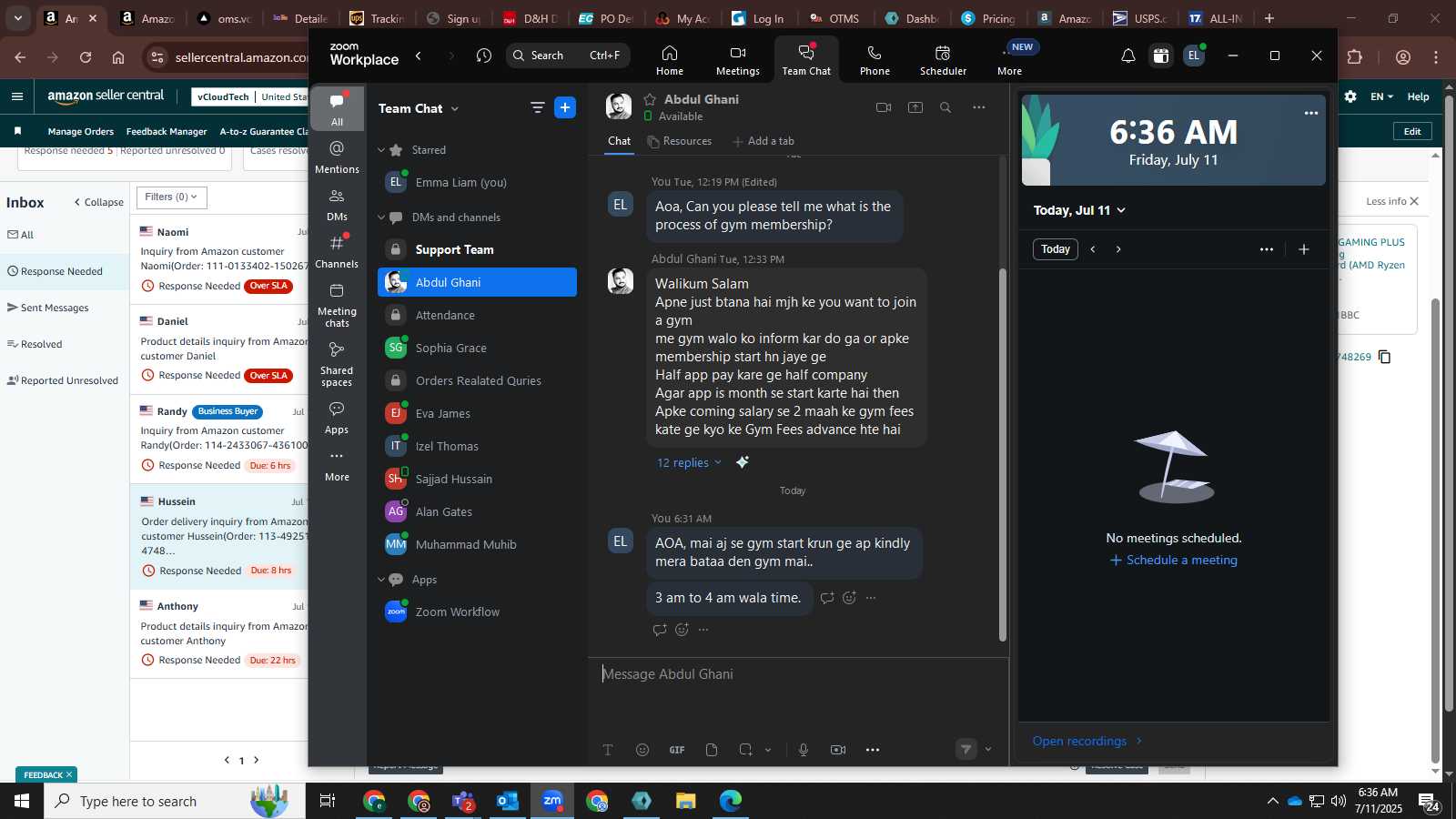Open the screenshot options dropdown arrow
1456x819 pixels.
pyautogui.click(x=768, y=750)
